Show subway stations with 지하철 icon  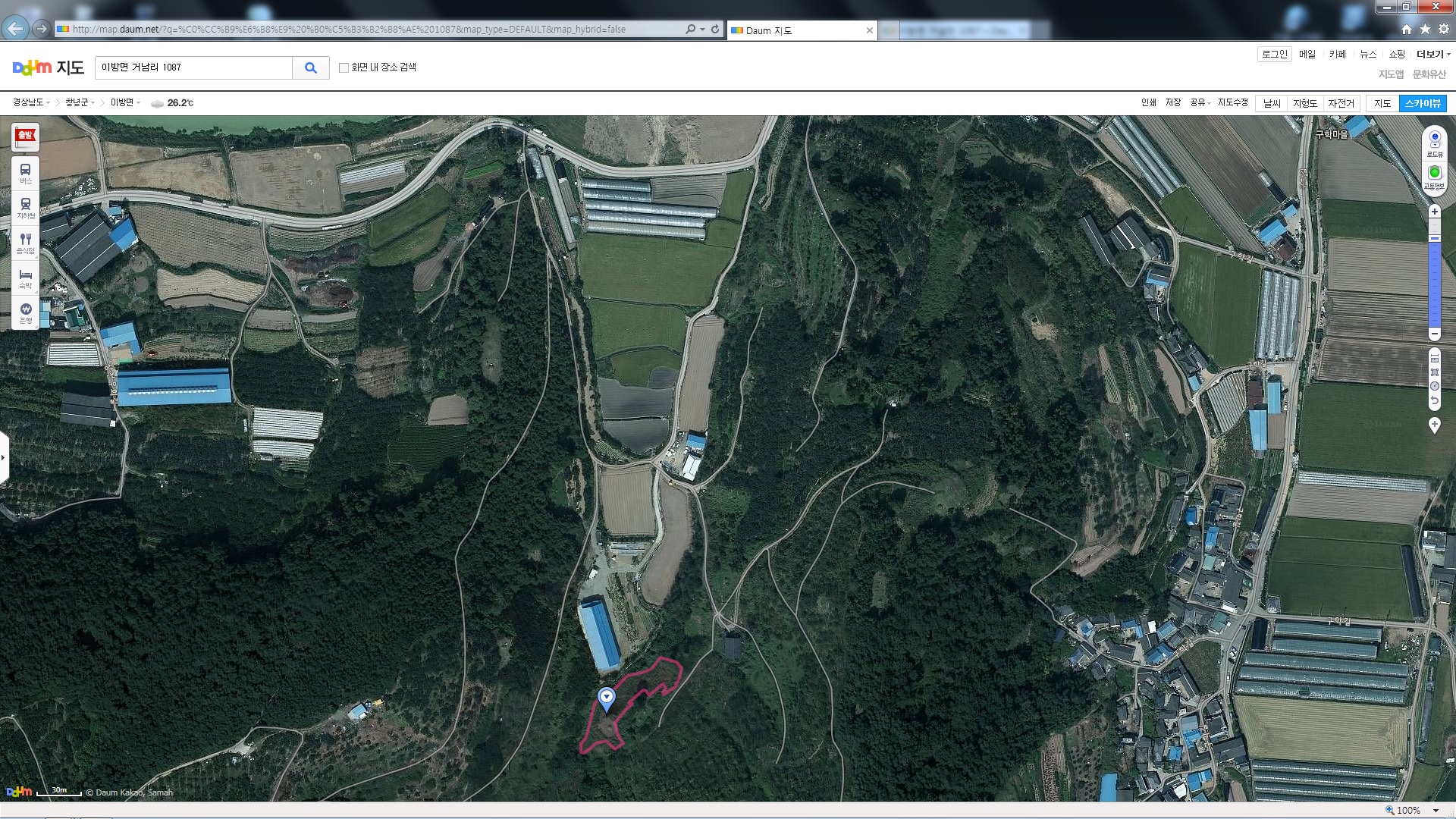[x=26, y=208]
